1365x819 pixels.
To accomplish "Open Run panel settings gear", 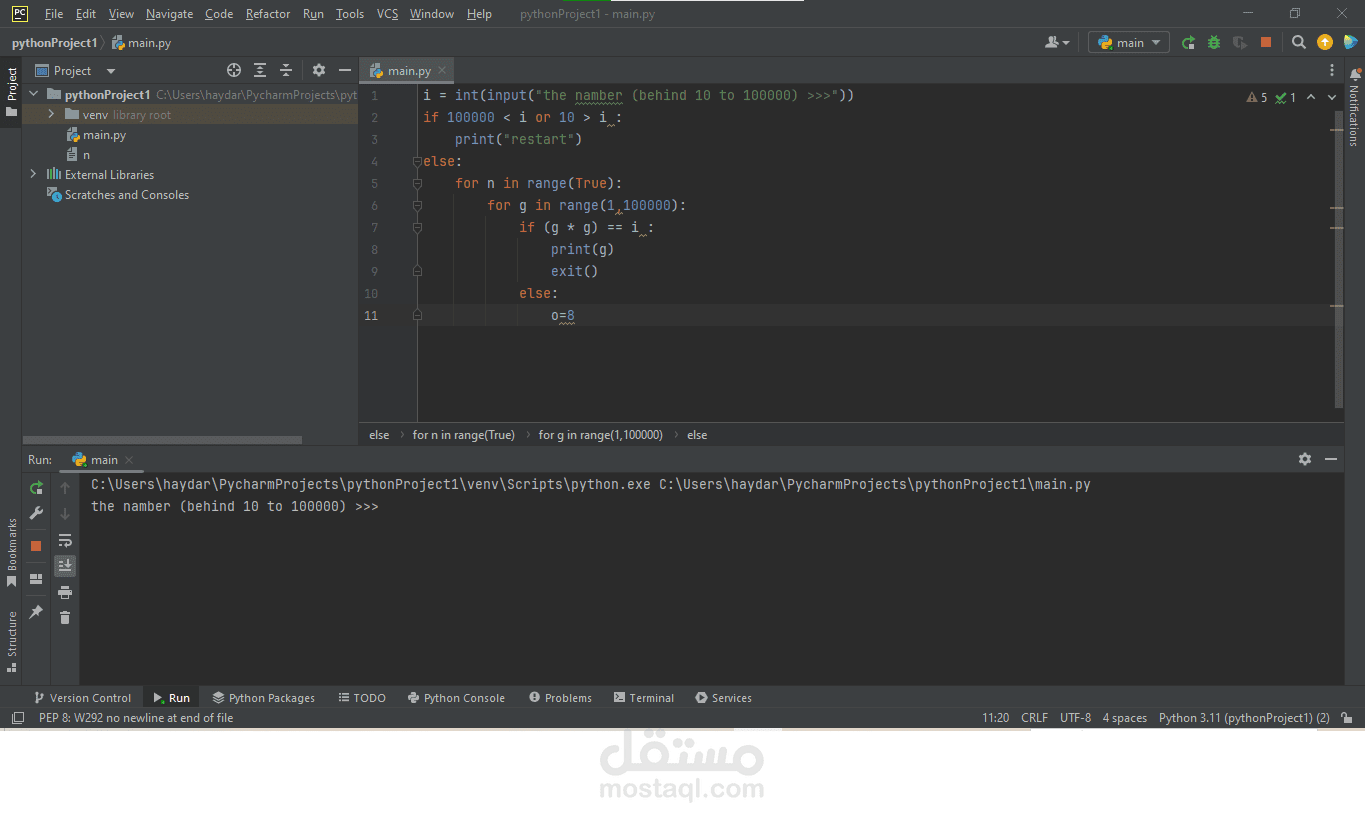I will point(1305,459).
